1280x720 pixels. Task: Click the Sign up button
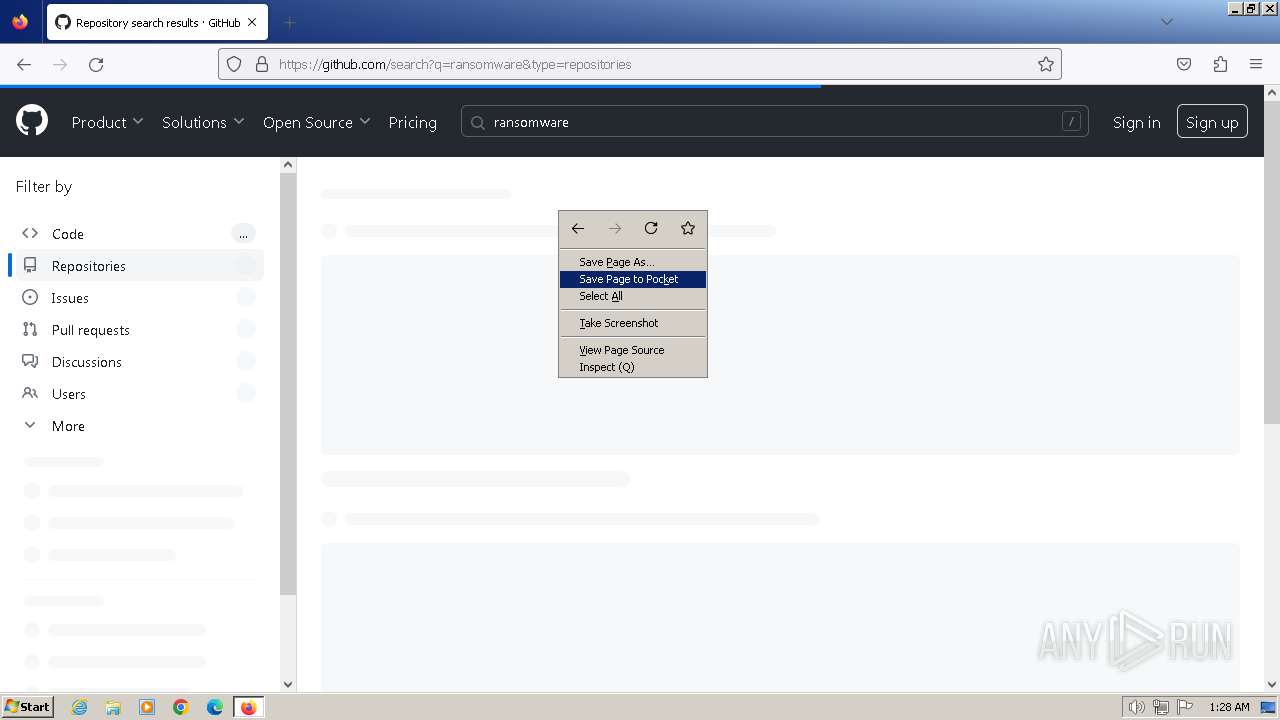point(1212,122)
